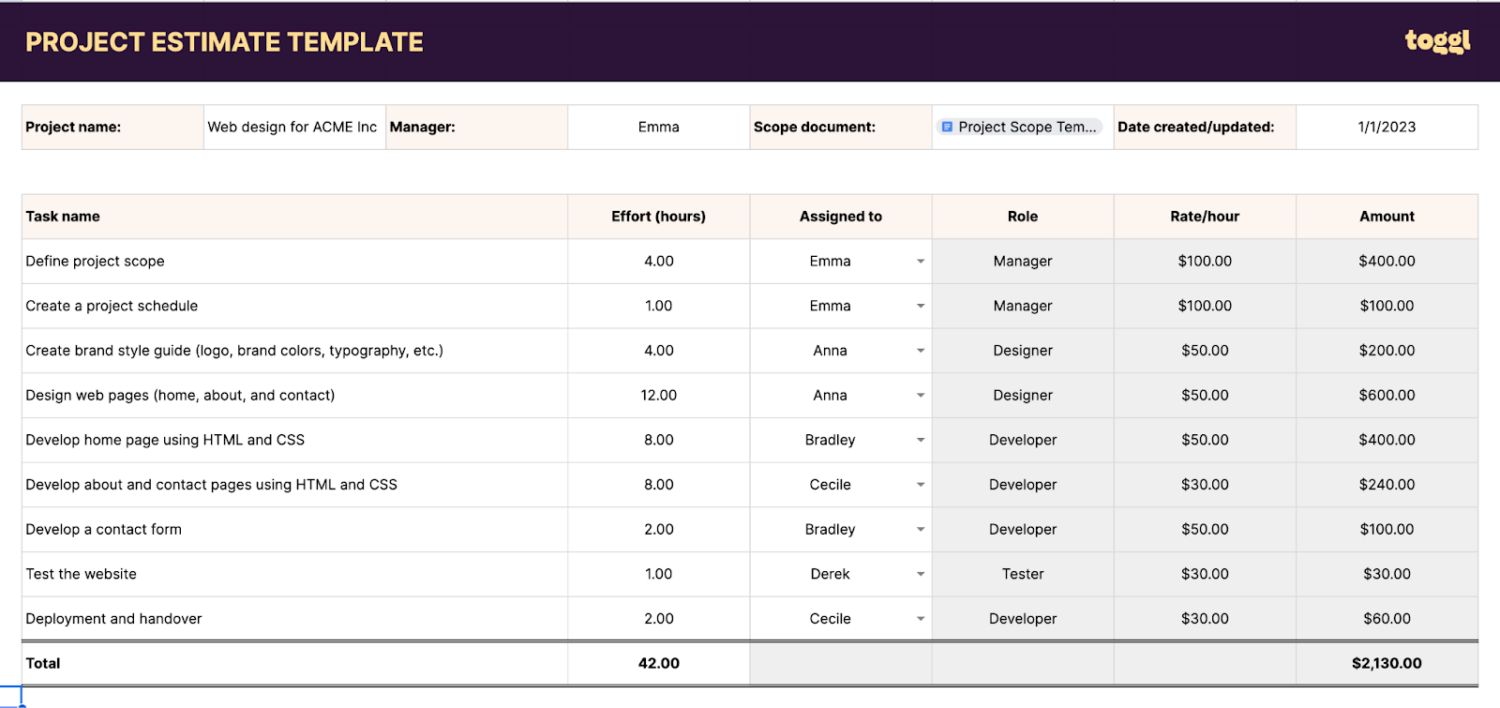Click the 12.00 effort cell for Design web pages
Viewport: 1500px width, 708px height.
click(x=658, y=395)
